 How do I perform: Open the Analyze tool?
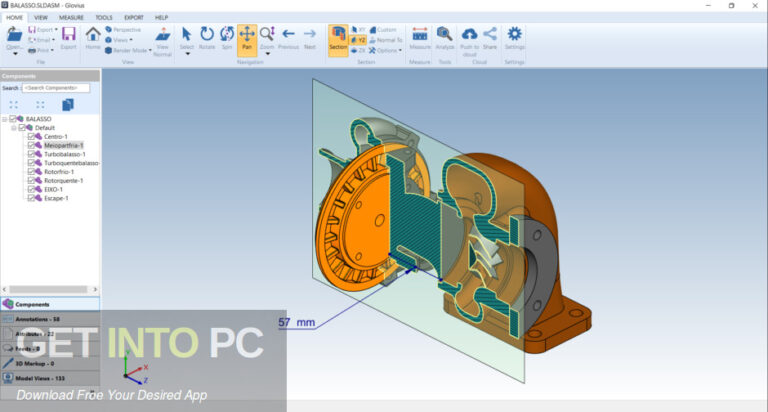coord(444,34)
